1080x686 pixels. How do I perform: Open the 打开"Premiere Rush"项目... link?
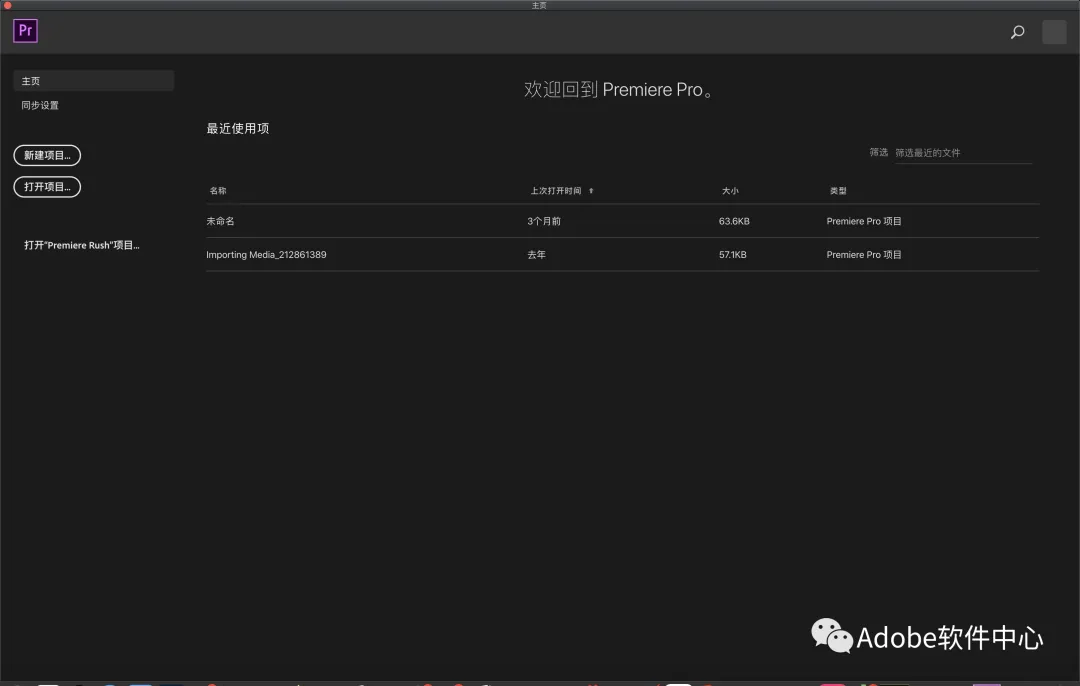82,245
